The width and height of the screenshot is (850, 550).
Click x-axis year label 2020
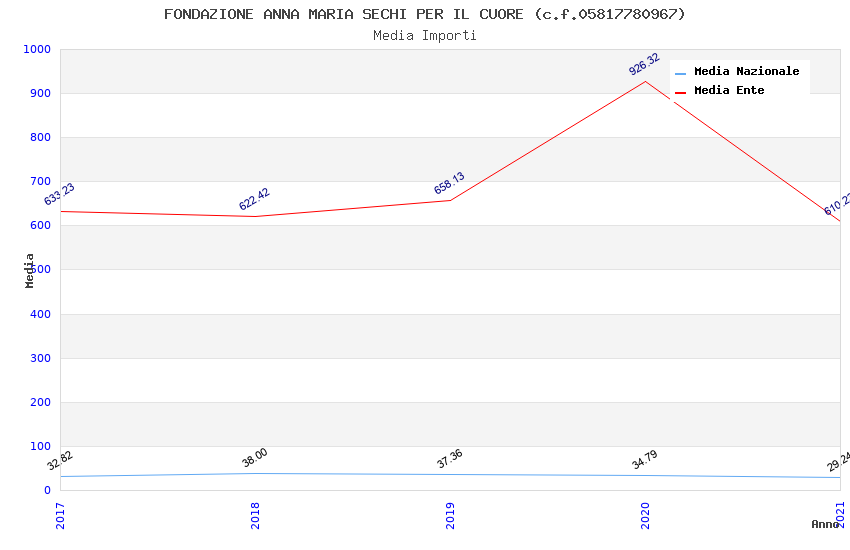[645, 516]
